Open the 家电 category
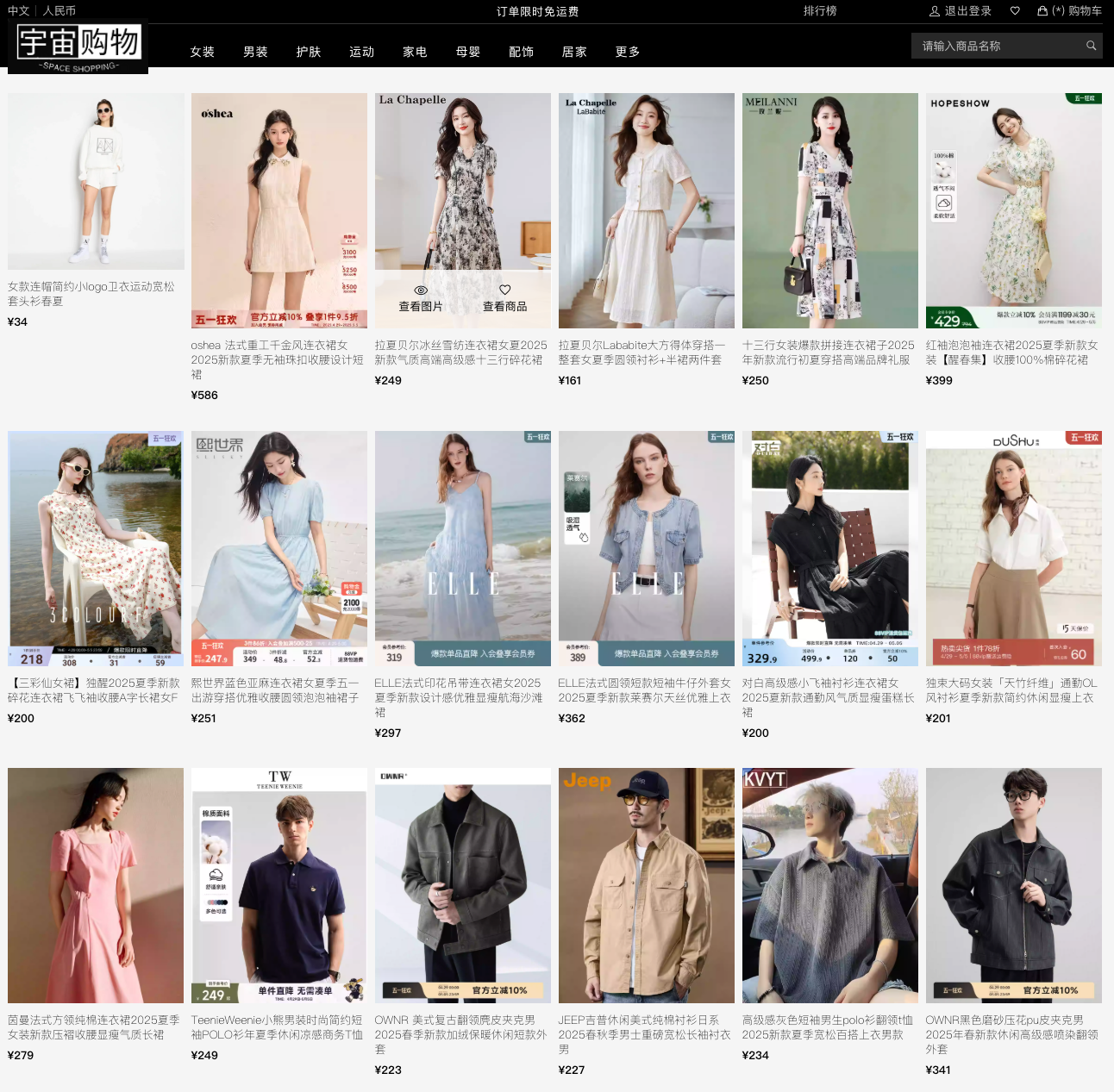This screenshot has height=1092, width=1114. point(415,52)
